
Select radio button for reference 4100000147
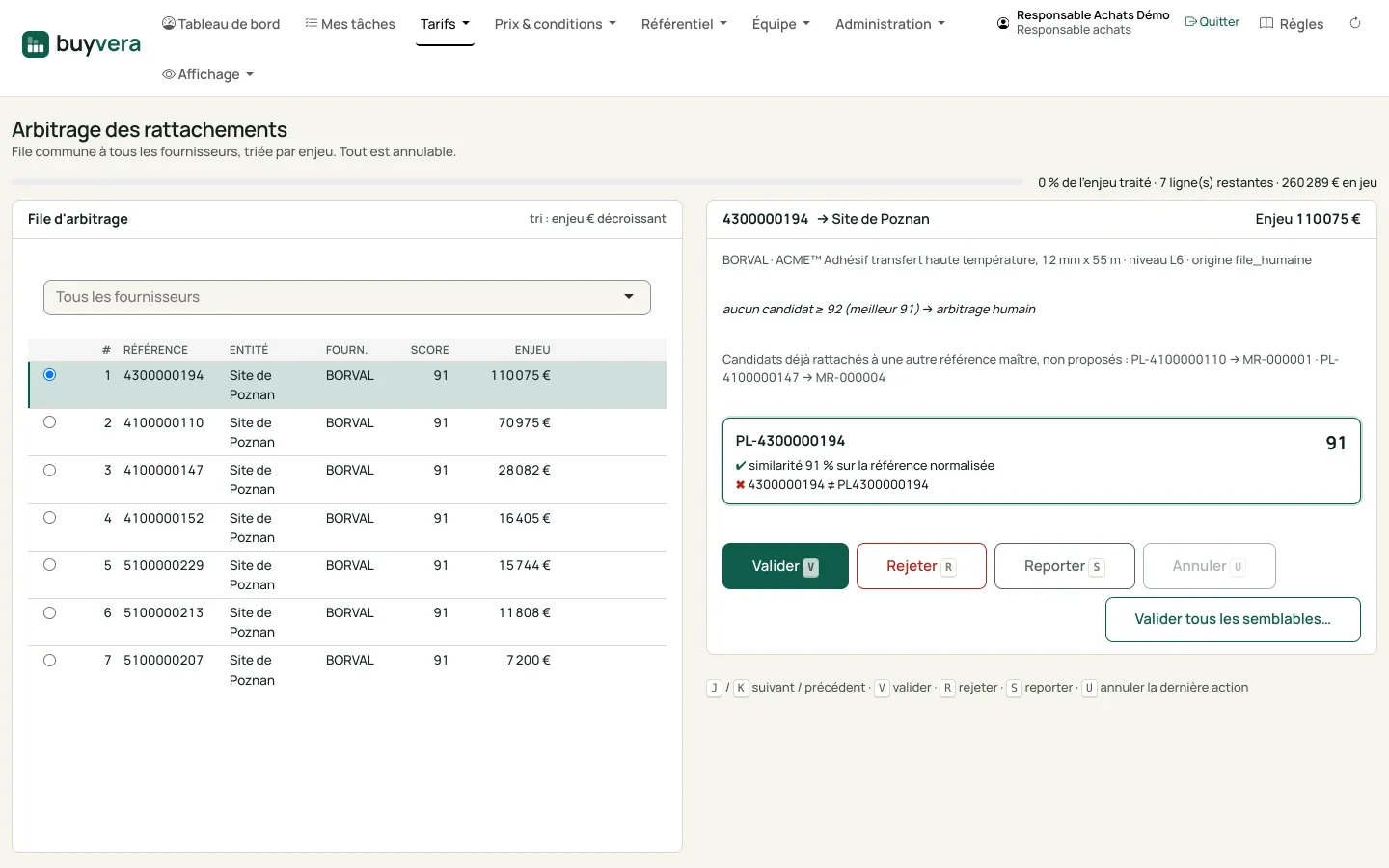click(50, 470)
